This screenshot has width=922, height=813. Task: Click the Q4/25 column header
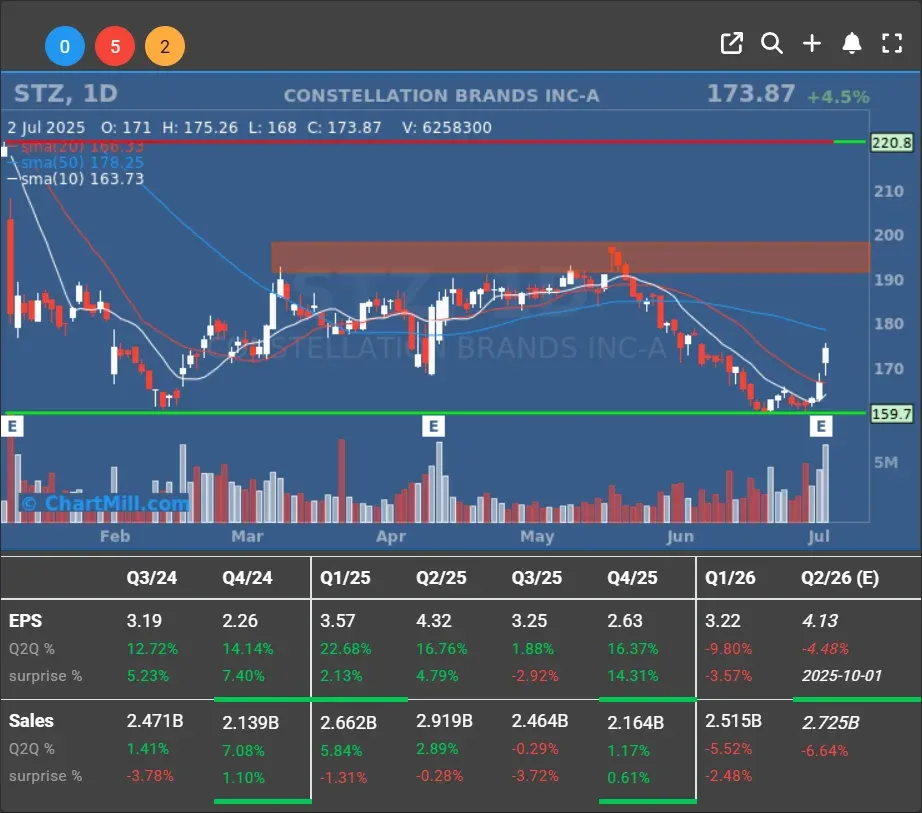[633, 578]
